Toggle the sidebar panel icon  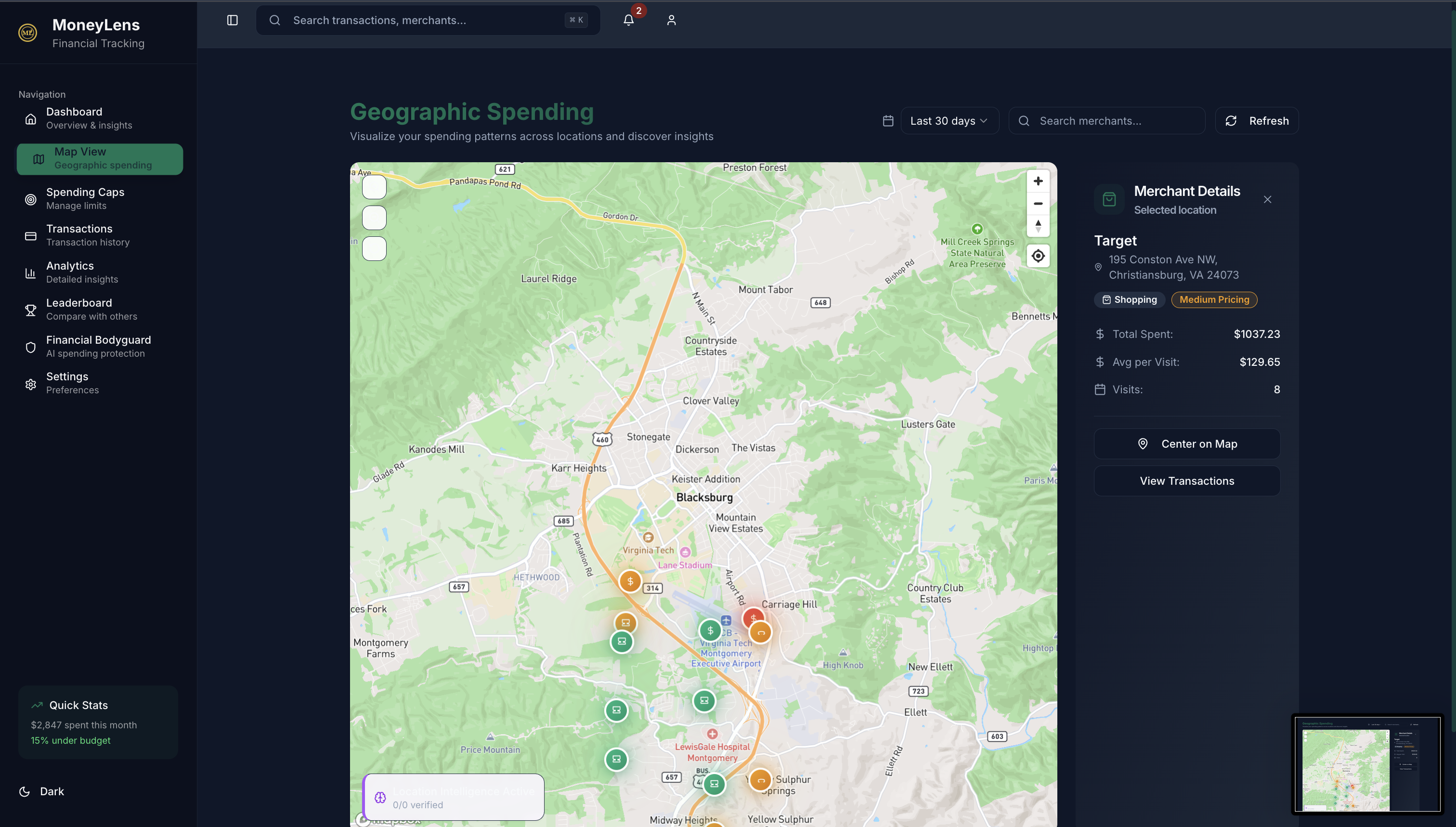point(233,20)
